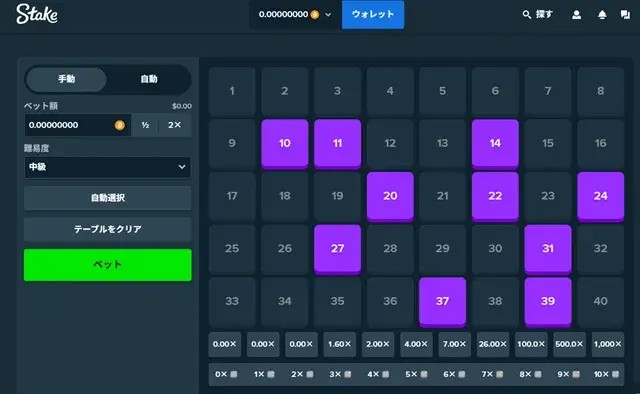Click the 3× hits indicator
Viewport: 640px width, 394px height.
click(x=340, y=374)
